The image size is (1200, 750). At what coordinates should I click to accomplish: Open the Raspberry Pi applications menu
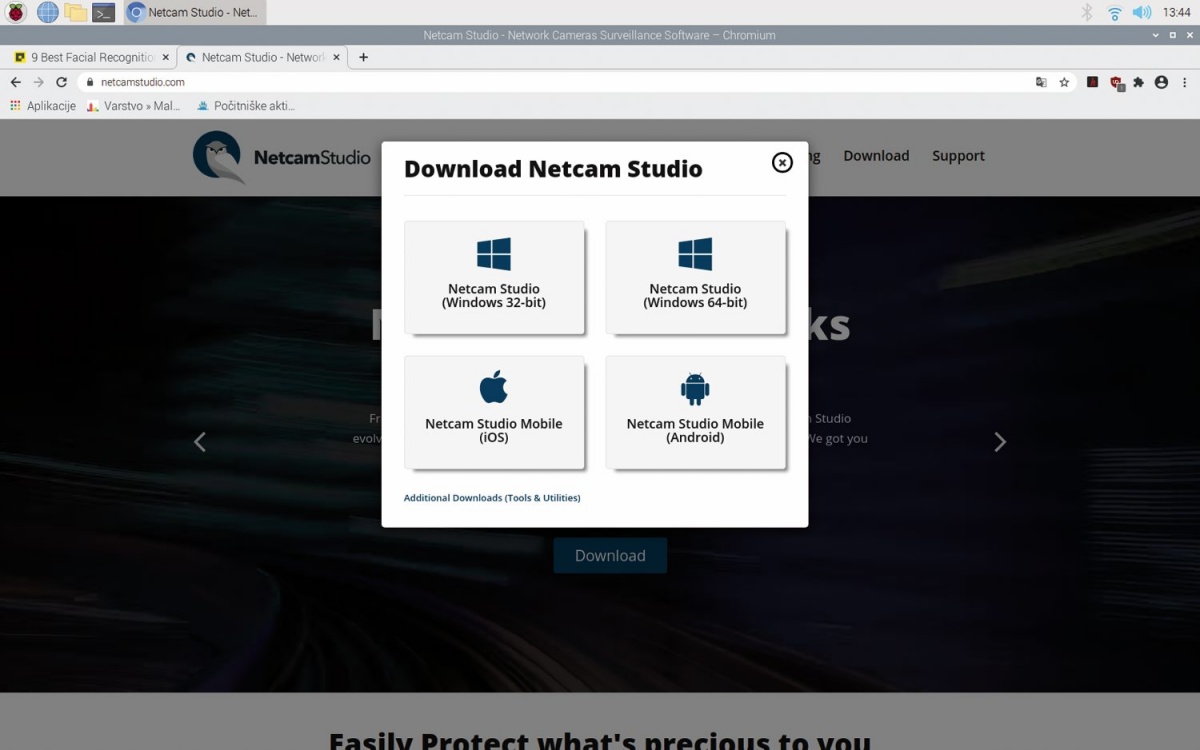point(16,12)
